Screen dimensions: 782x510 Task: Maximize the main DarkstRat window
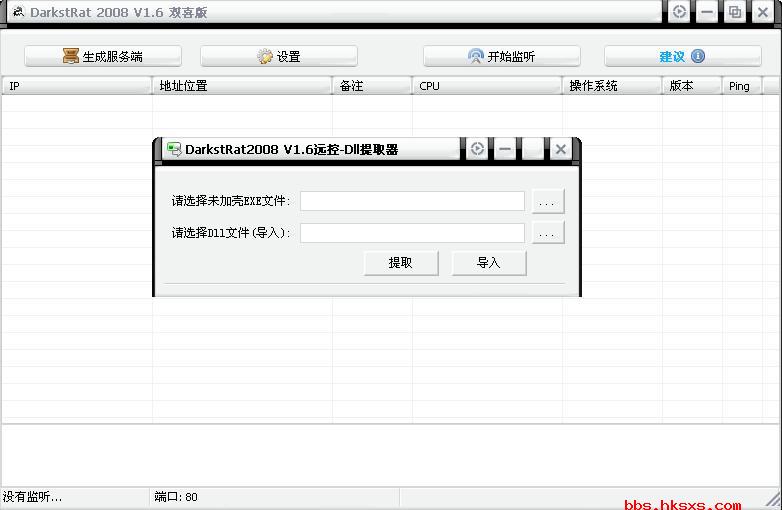735,11
